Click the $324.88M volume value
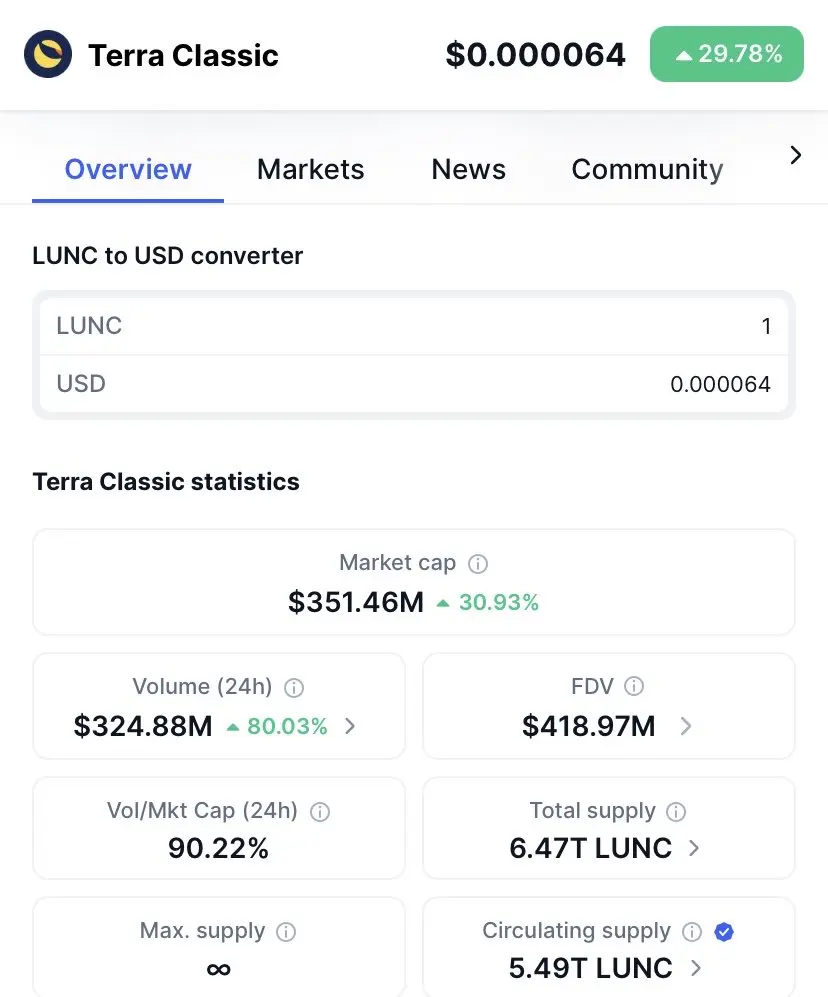The height and width of the screenshot is (997, 828). (143, 725)
